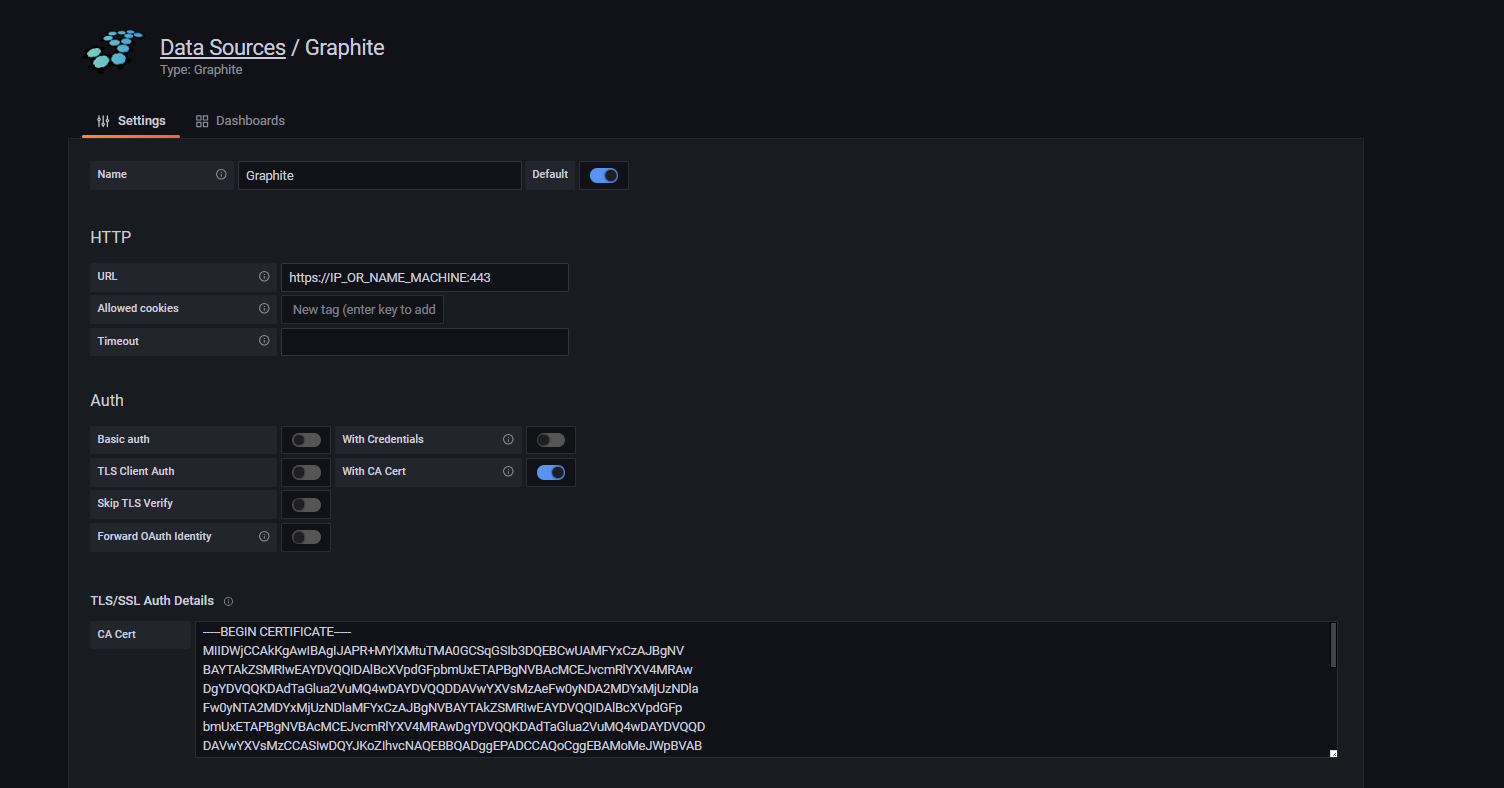Click info icon for With Credentials
The height and width of the screenshot is (788, 1504).
pyautogui.click(x=508, y=440)
